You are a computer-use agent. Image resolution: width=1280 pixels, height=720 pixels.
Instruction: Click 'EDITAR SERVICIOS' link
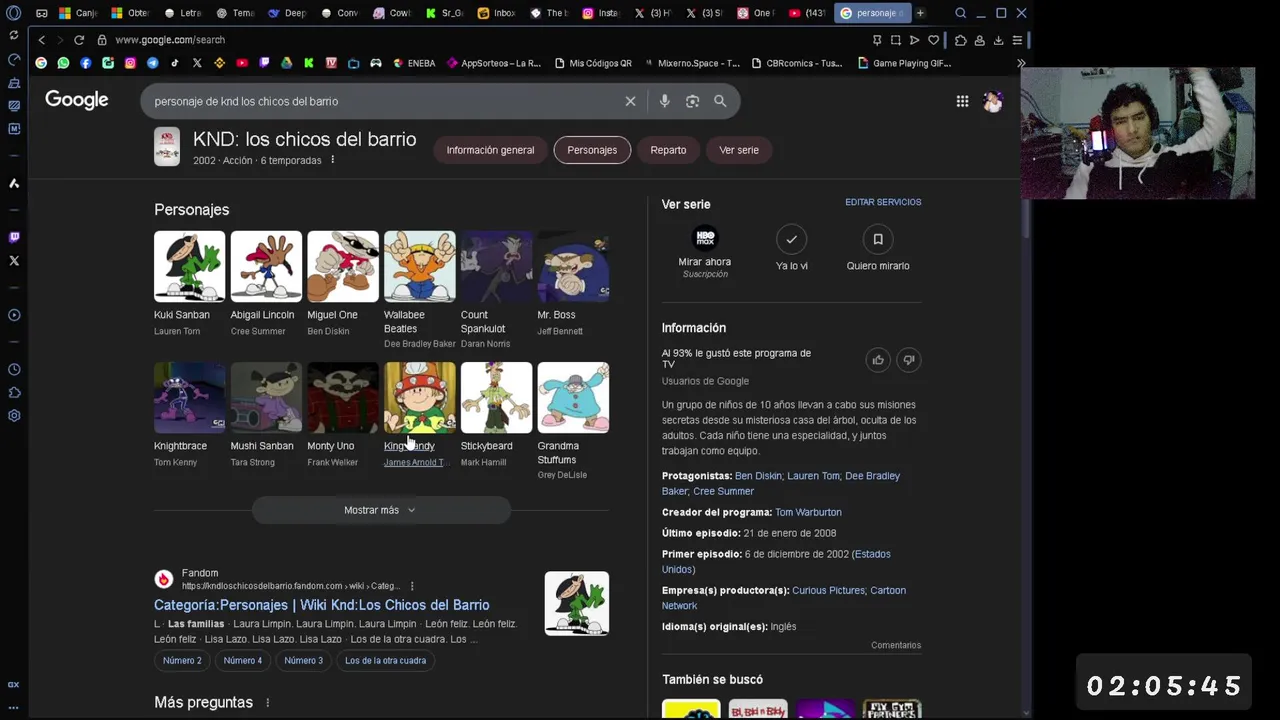pos(883,202)
